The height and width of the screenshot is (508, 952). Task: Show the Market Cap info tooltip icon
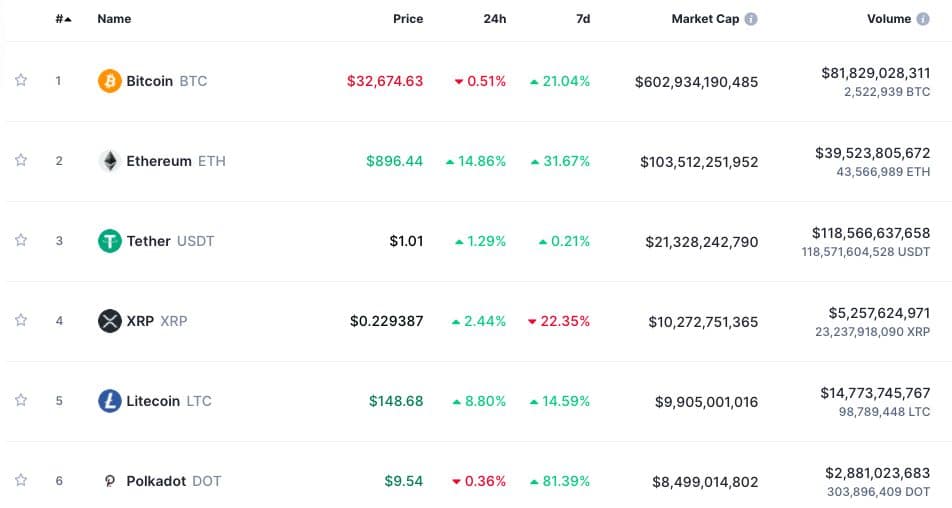tap(751, 19)
